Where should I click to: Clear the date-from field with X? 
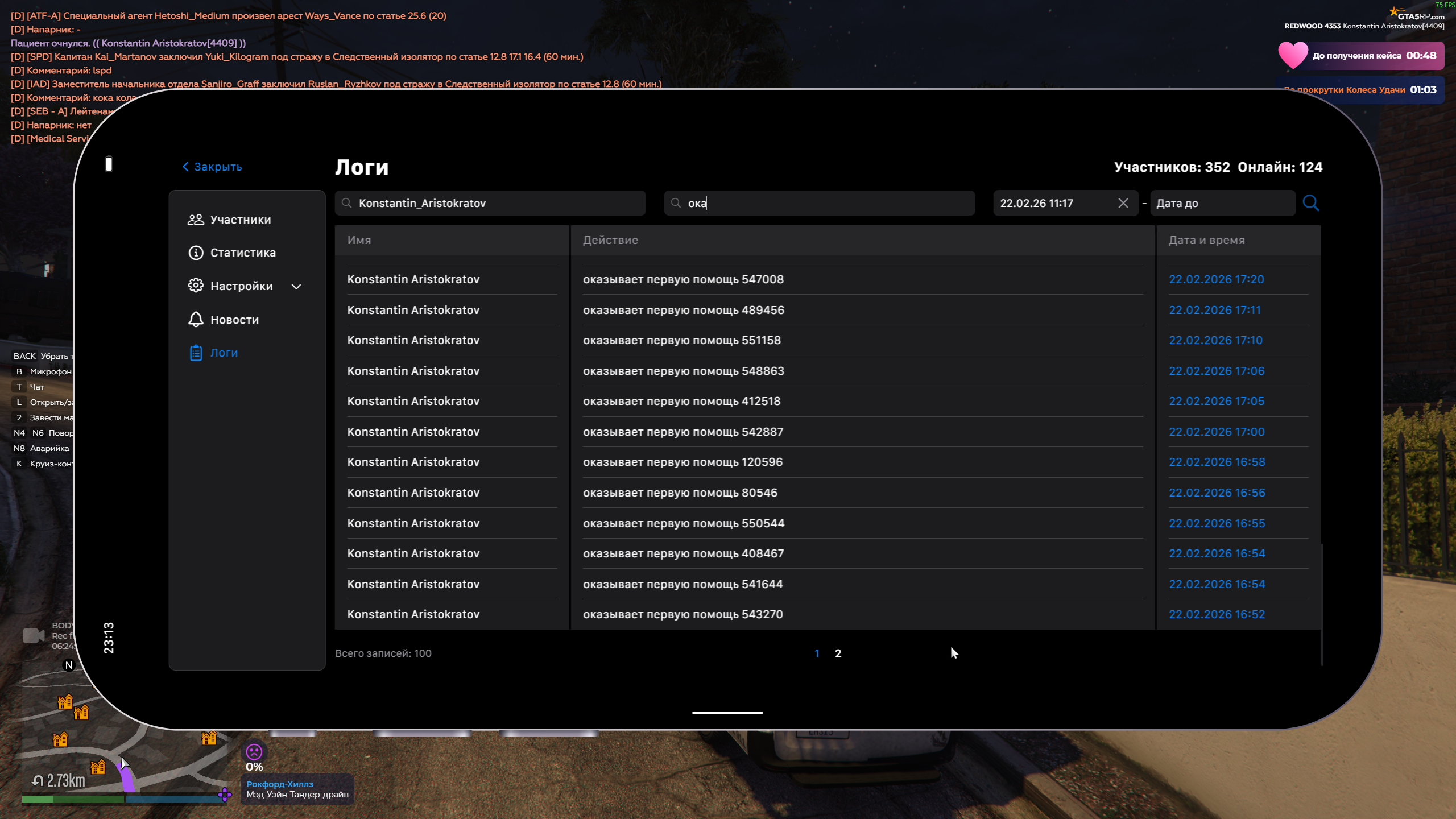point(1123,203)
